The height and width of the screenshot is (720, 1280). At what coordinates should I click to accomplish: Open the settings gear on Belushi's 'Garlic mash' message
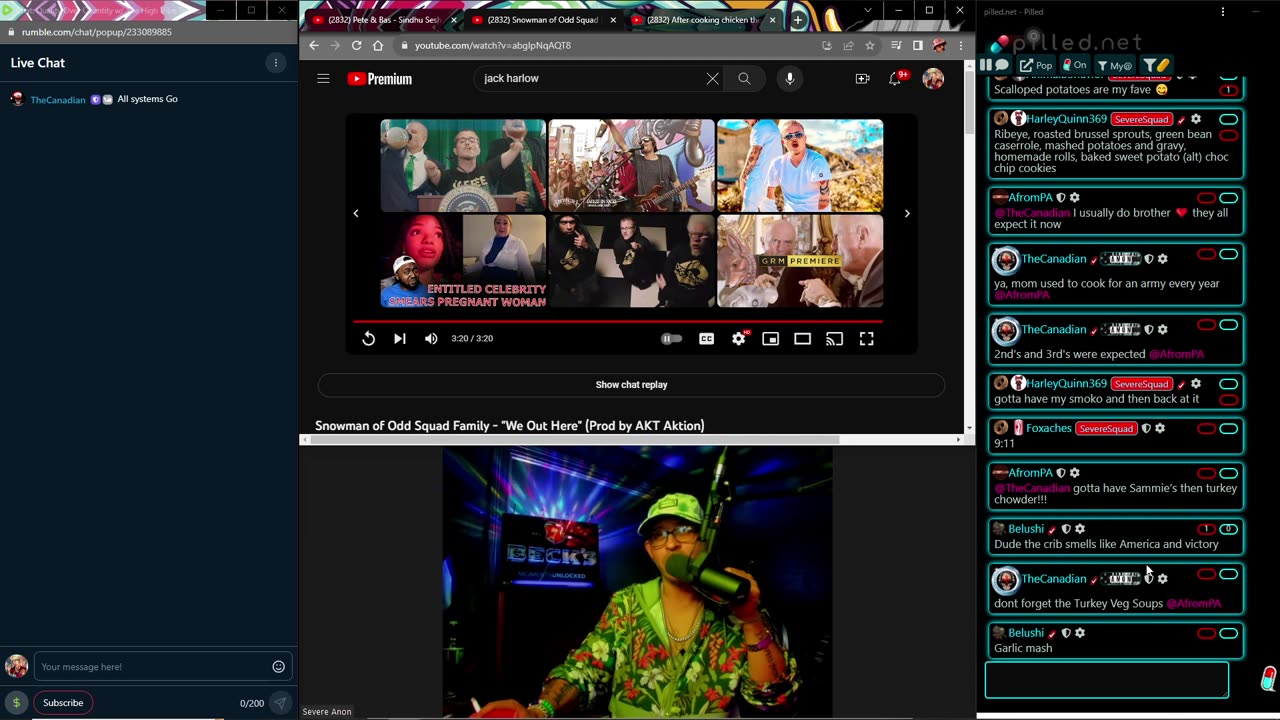1080,633
